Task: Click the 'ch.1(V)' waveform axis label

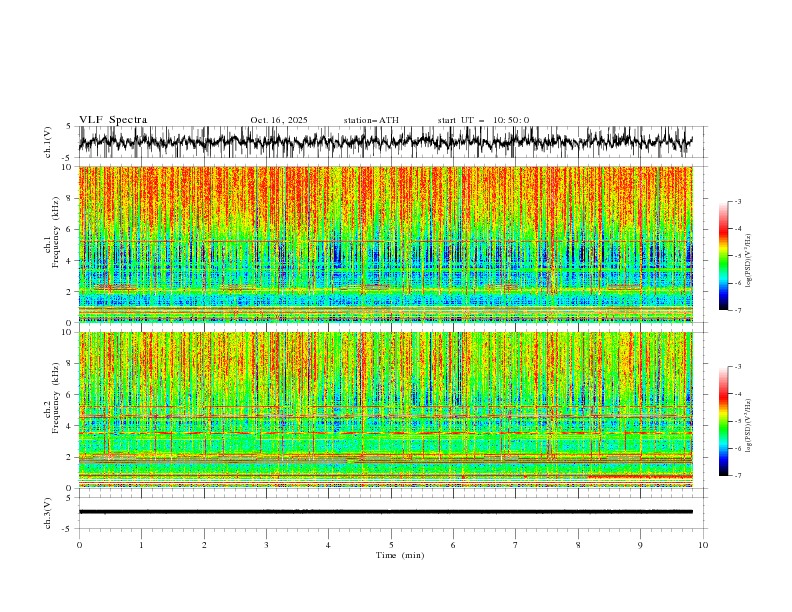Action: 48,142
